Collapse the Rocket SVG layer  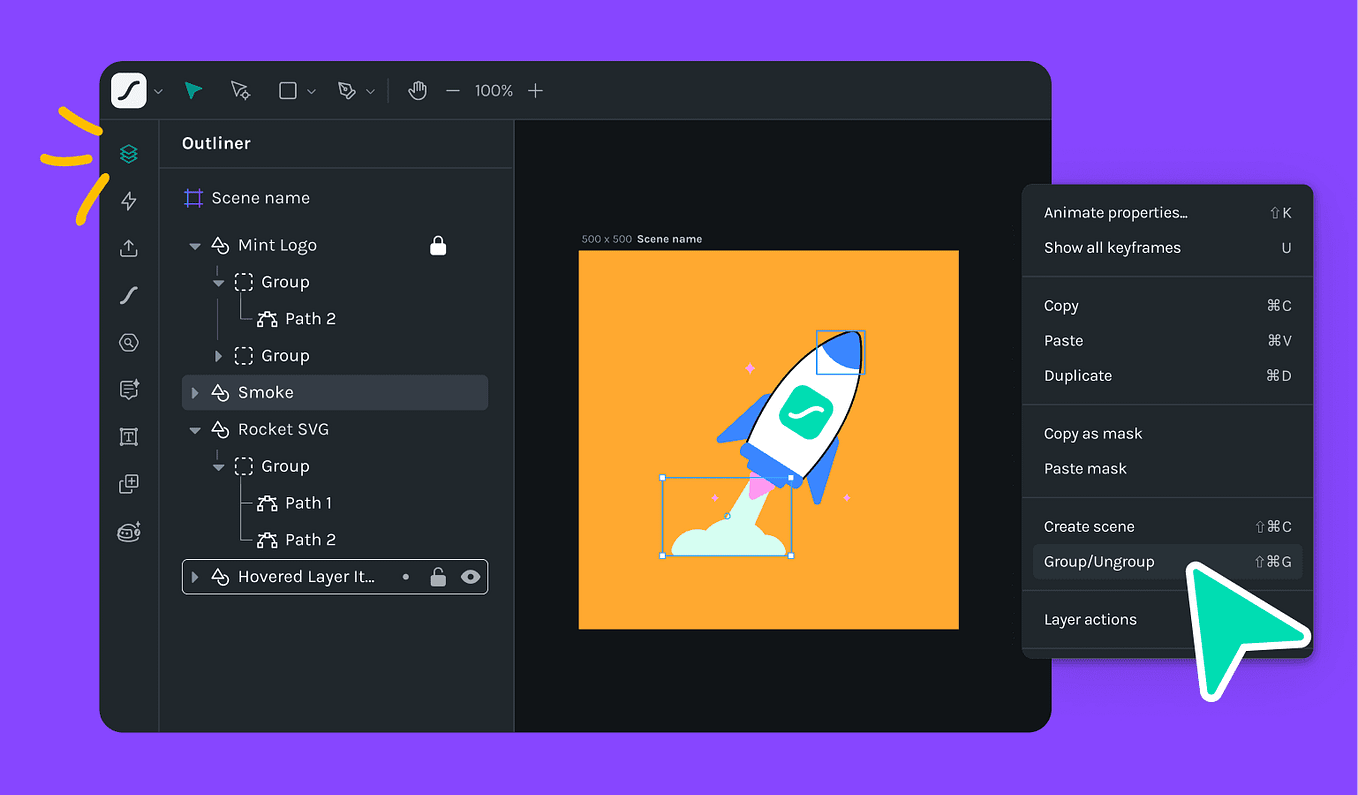tap(195, 429)
